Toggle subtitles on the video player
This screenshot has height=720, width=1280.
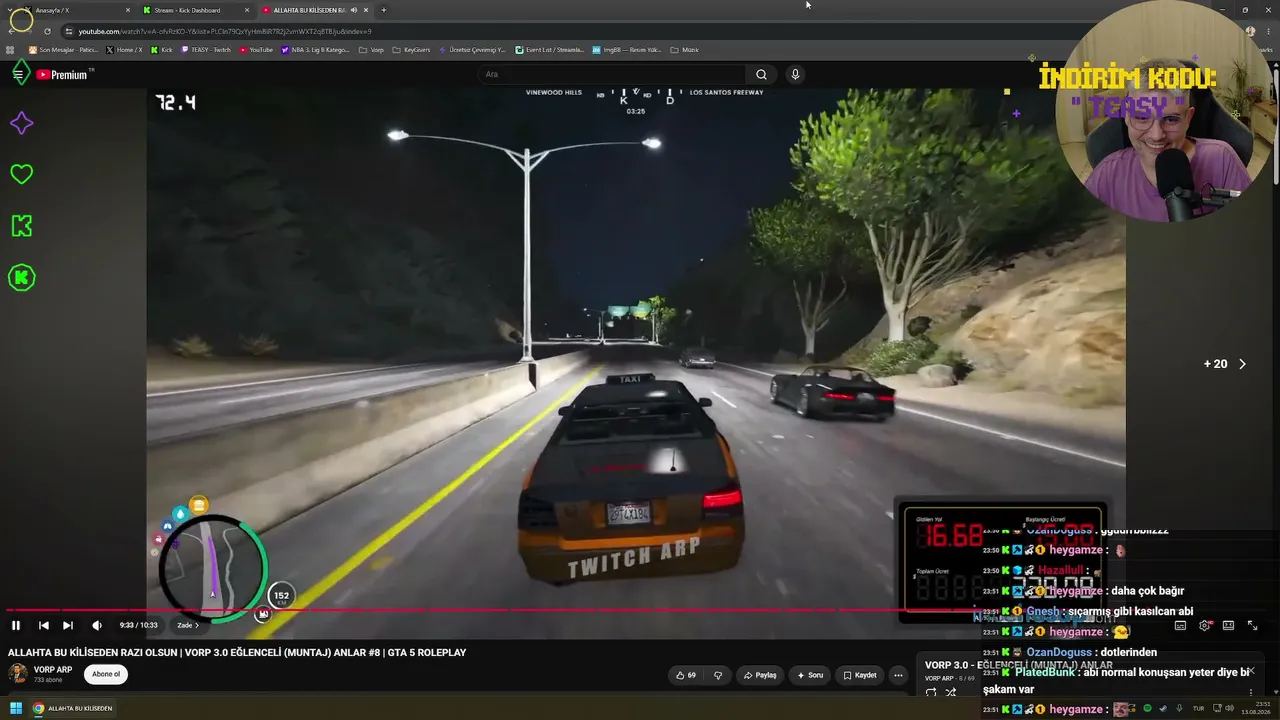[1180, 626]
